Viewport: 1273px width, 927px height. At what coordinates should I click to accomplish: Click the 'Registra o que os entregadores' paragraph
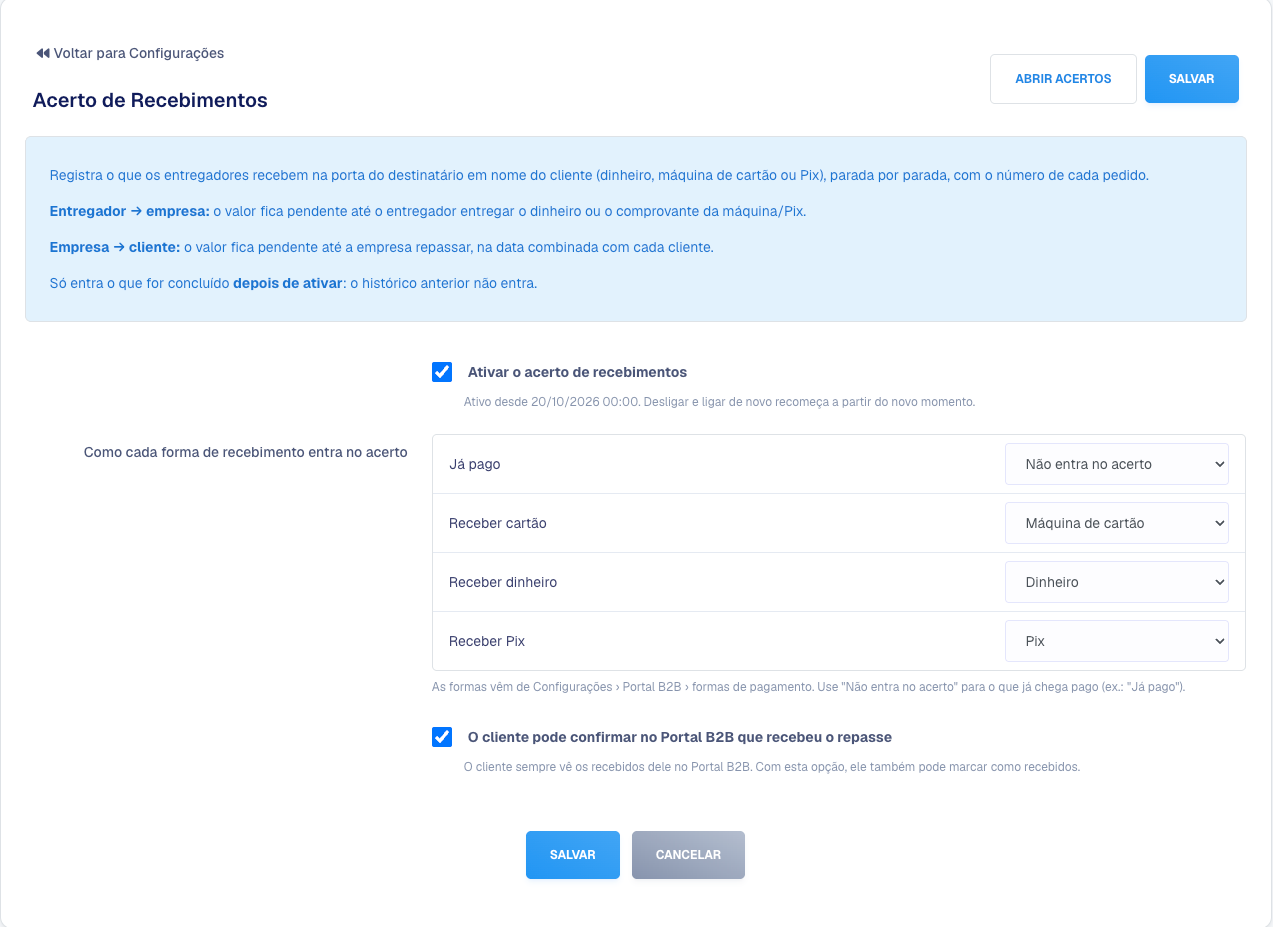(599, 175)
